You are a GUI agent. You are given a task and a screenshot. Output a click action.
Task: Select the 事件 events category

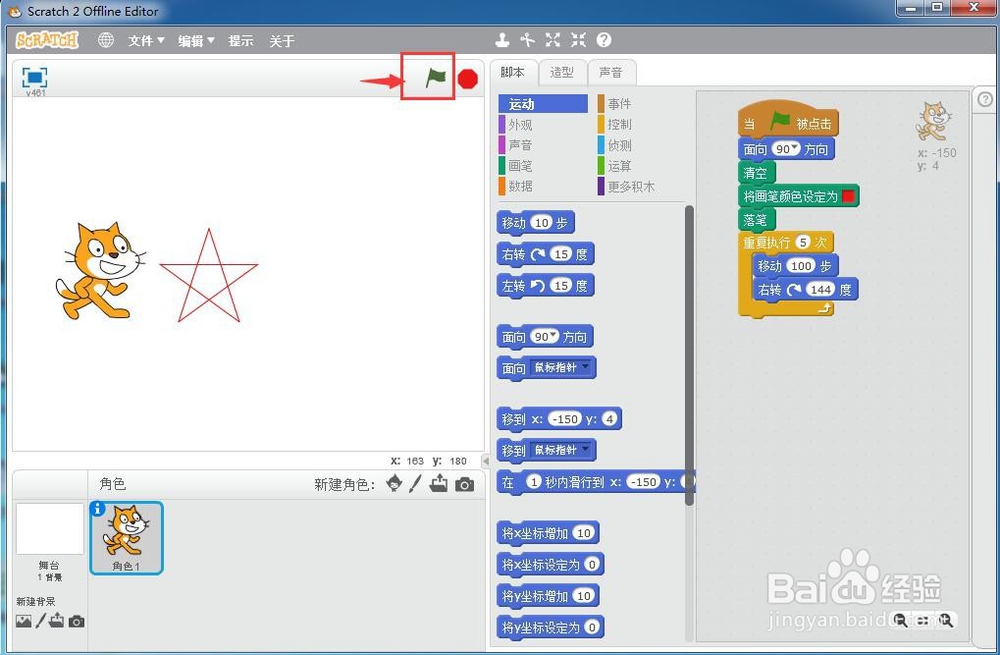point(640,103)
